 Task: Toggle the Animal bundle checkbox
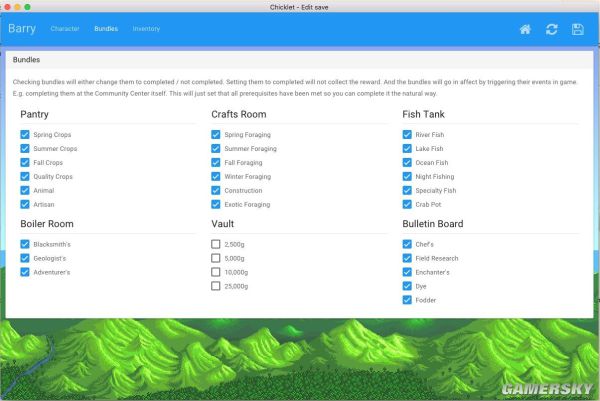(25, 190)
